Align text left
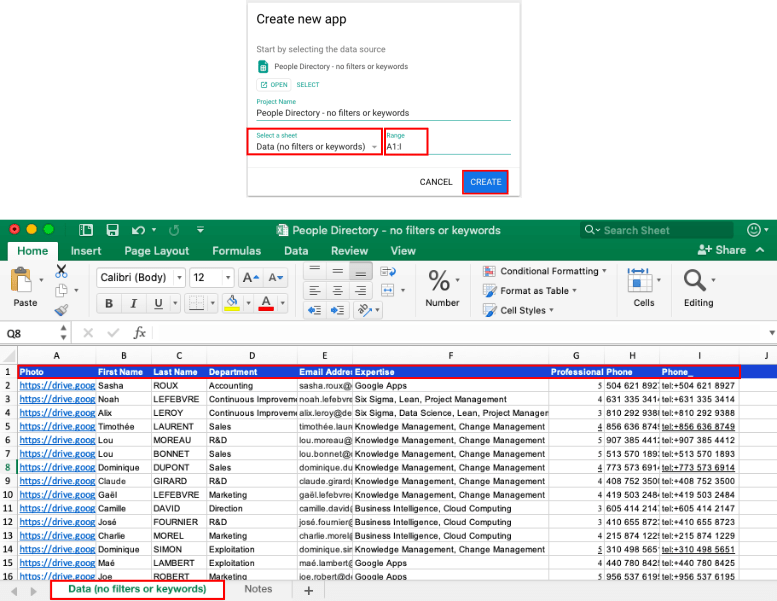 click(x=314, y=290)
